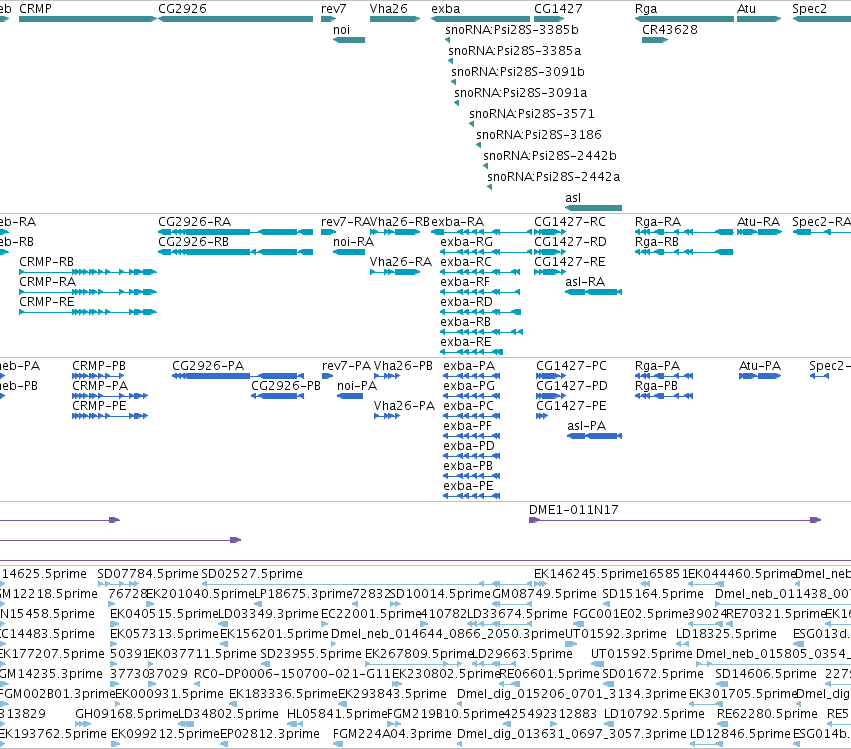The image size is (851, 749).
Task: Open snoRNA:Psi28S-3186 feature
Action: (x=479, y=145)
